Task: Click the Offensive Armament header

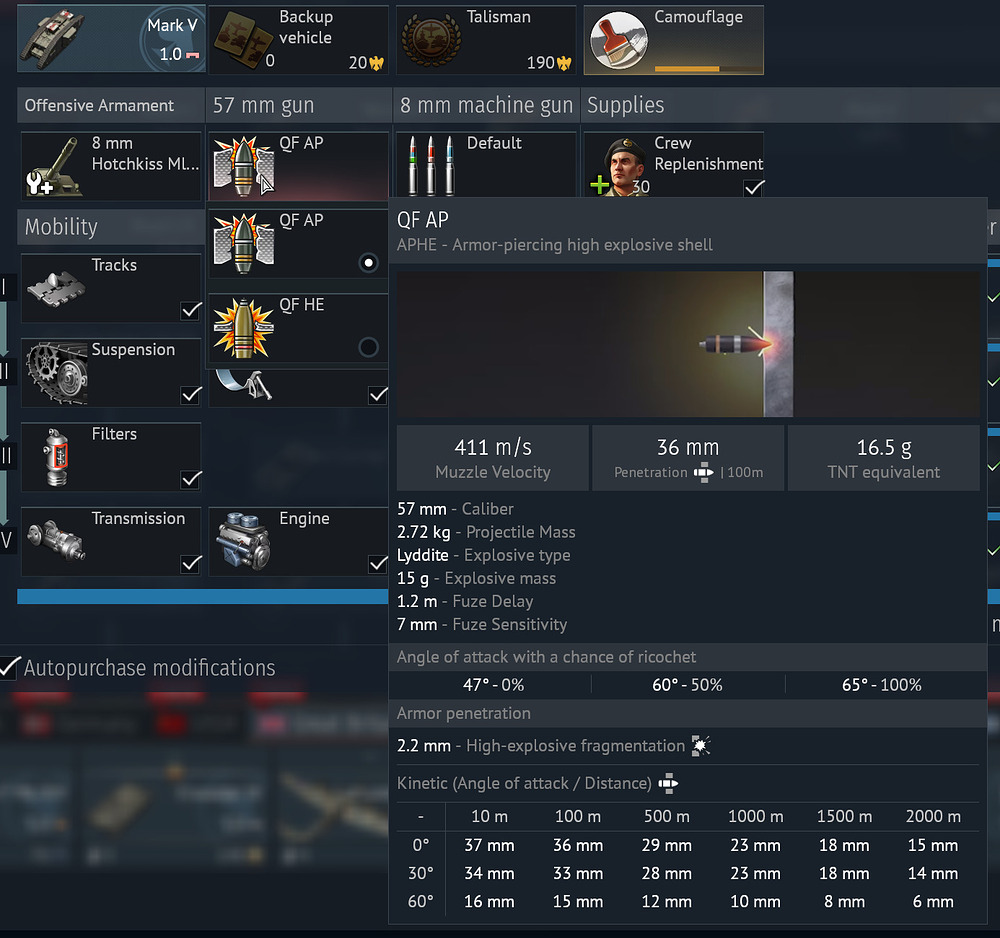Action: pos(100,105)
